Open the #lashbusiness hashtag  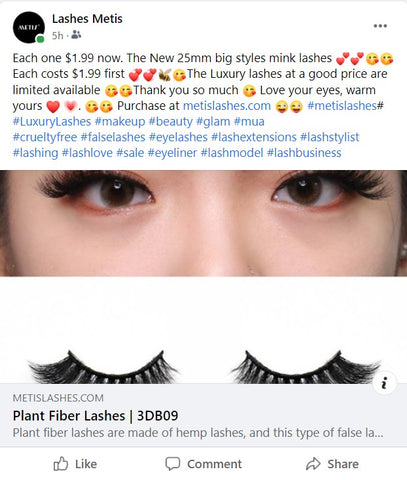point(304,153)
